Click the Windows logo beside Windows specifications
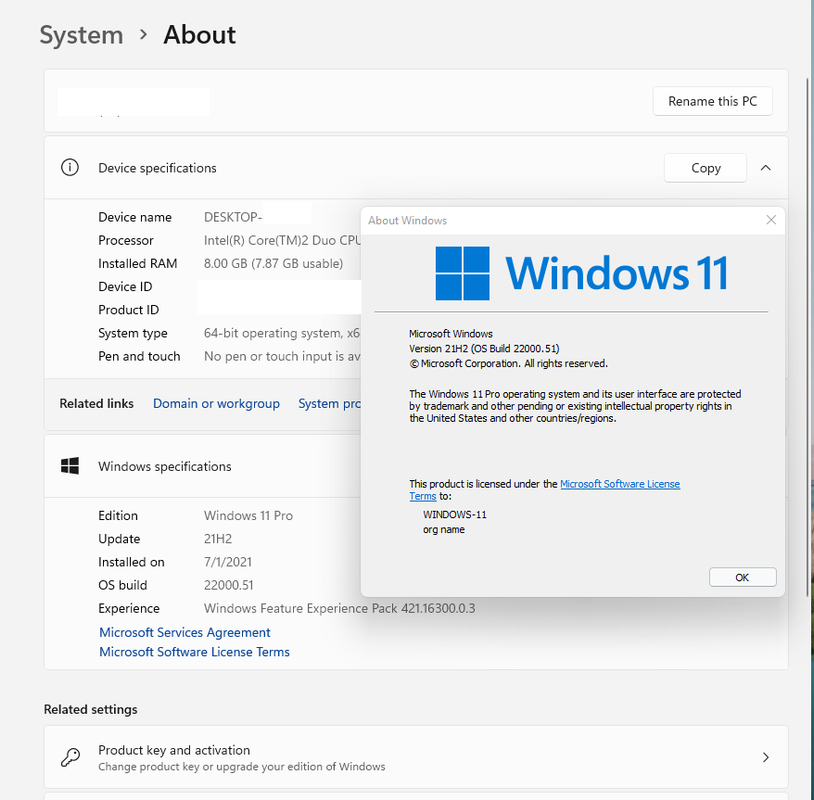This screenshot has width=814, height=800. click(x=70, y=466)
